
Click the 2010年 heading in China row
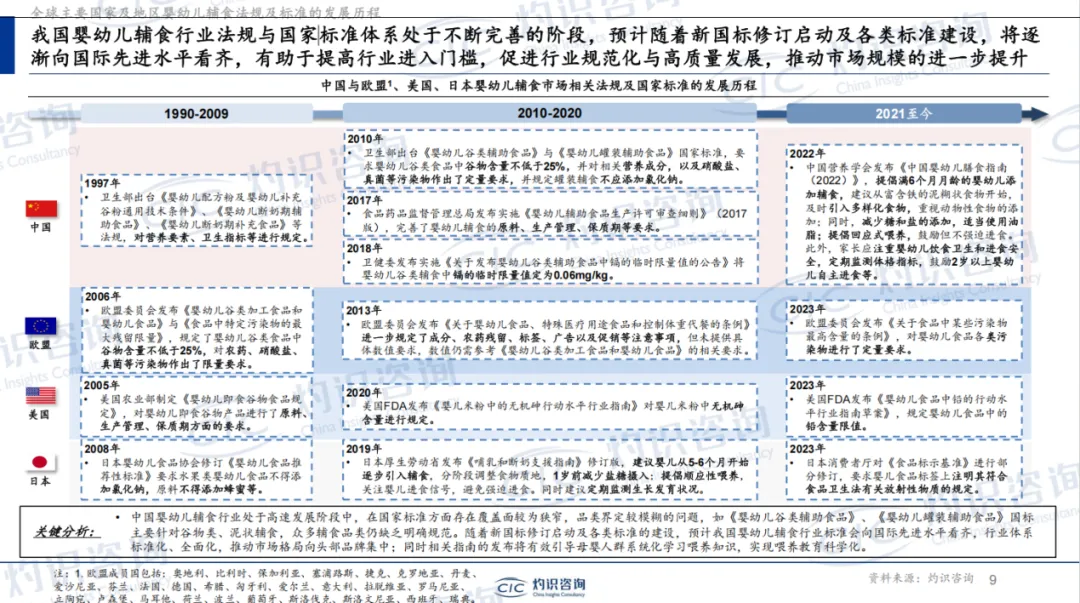click(364, 139)
